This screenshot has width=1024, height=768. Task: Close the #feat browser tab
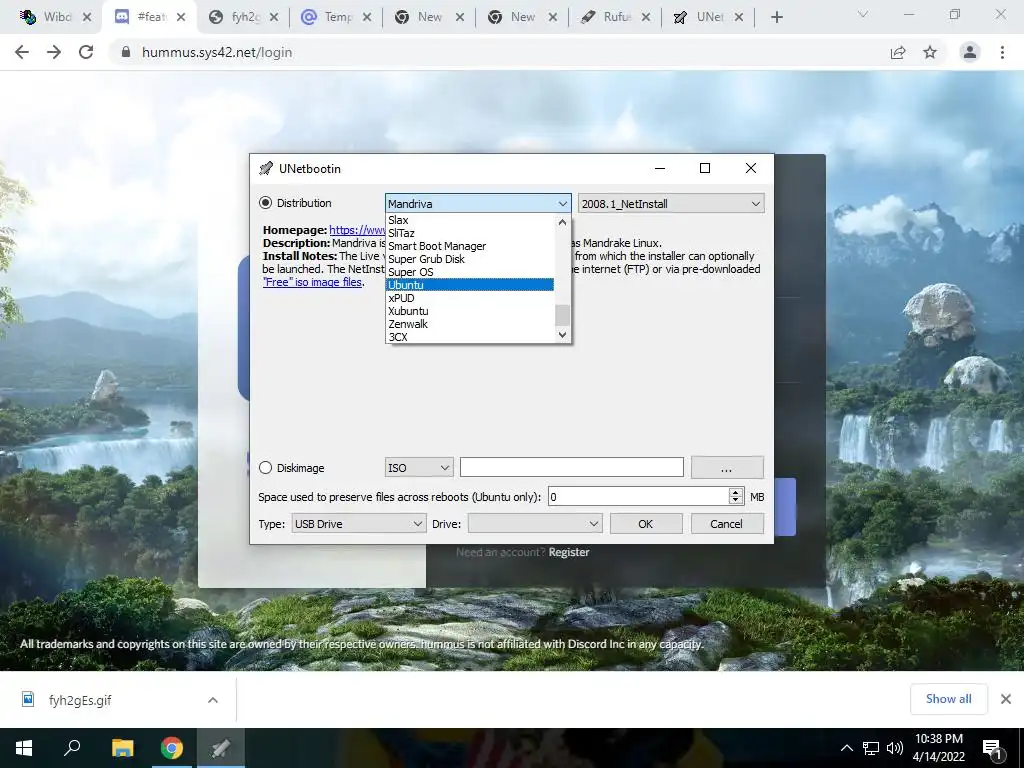181,17
